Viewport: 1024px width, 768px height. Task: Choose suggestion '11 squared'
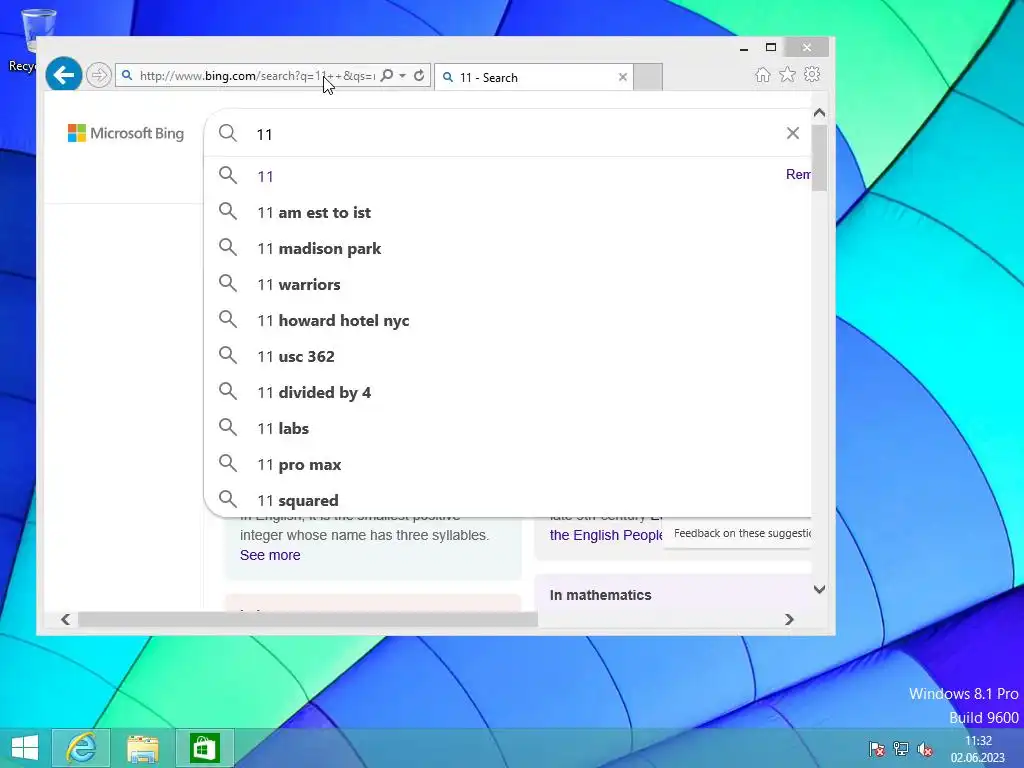pos(298,500)
